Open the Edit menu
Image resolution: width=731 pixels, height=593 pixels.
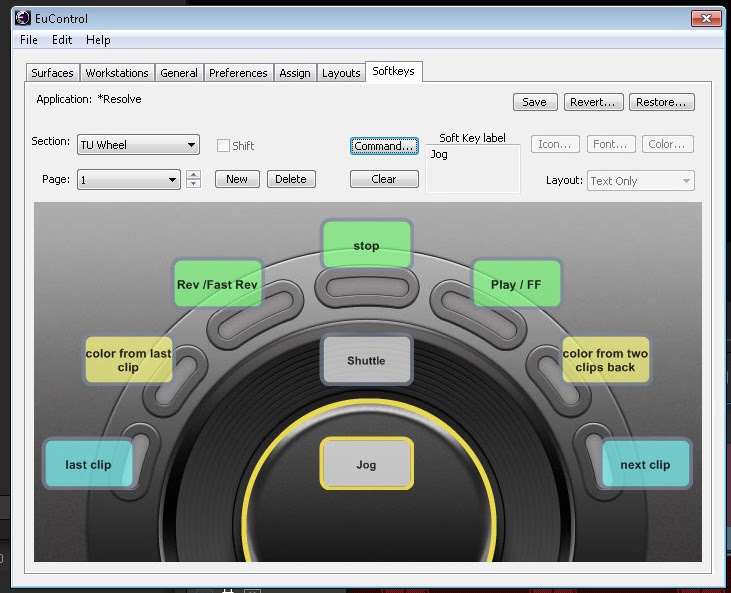click(62, 40)
